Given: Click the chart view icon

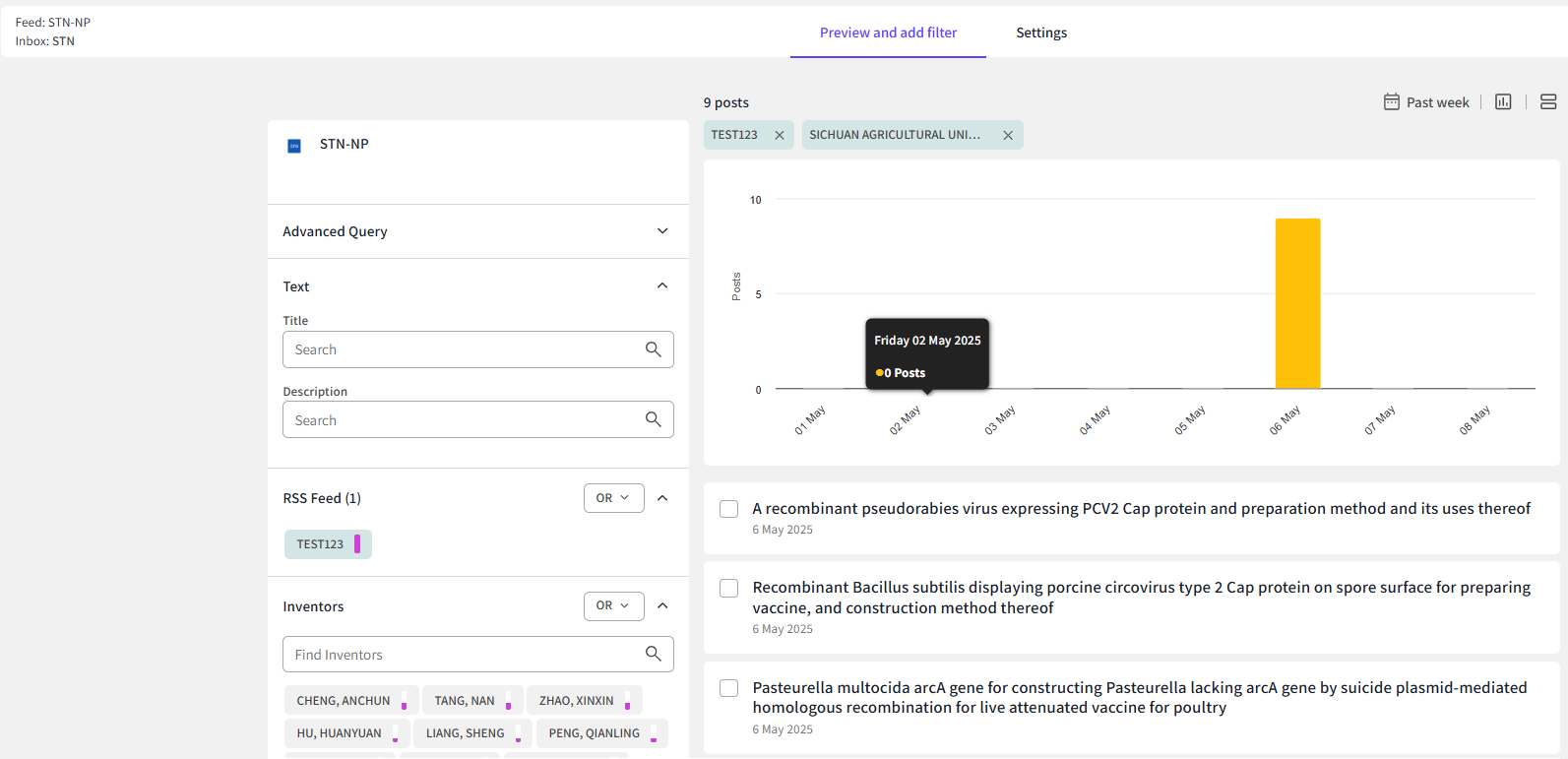Looking at the screenshot, I should point(1502,102).
